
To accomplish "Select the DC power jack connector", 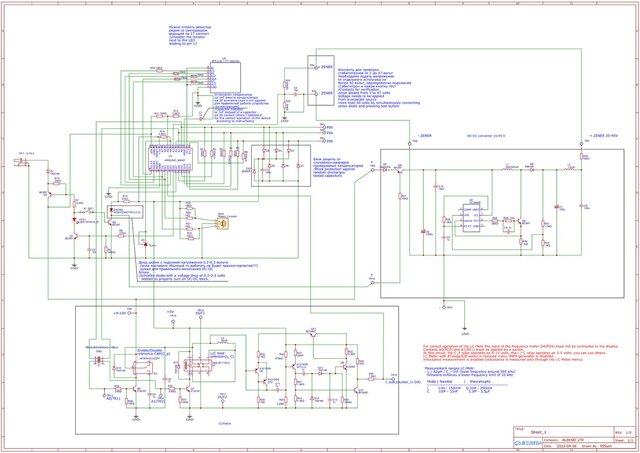I will [x=21, y=162].
